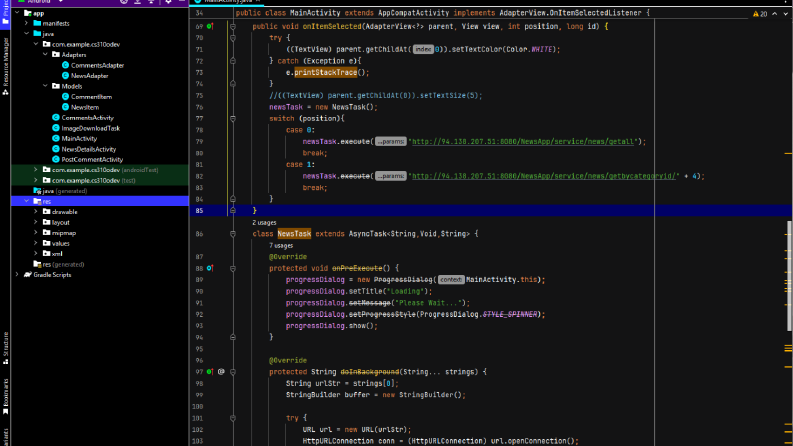Click the @ annotation gutter icon on line 97
The width and height of the screenshot is (793, 446).
tap(221, 372)
